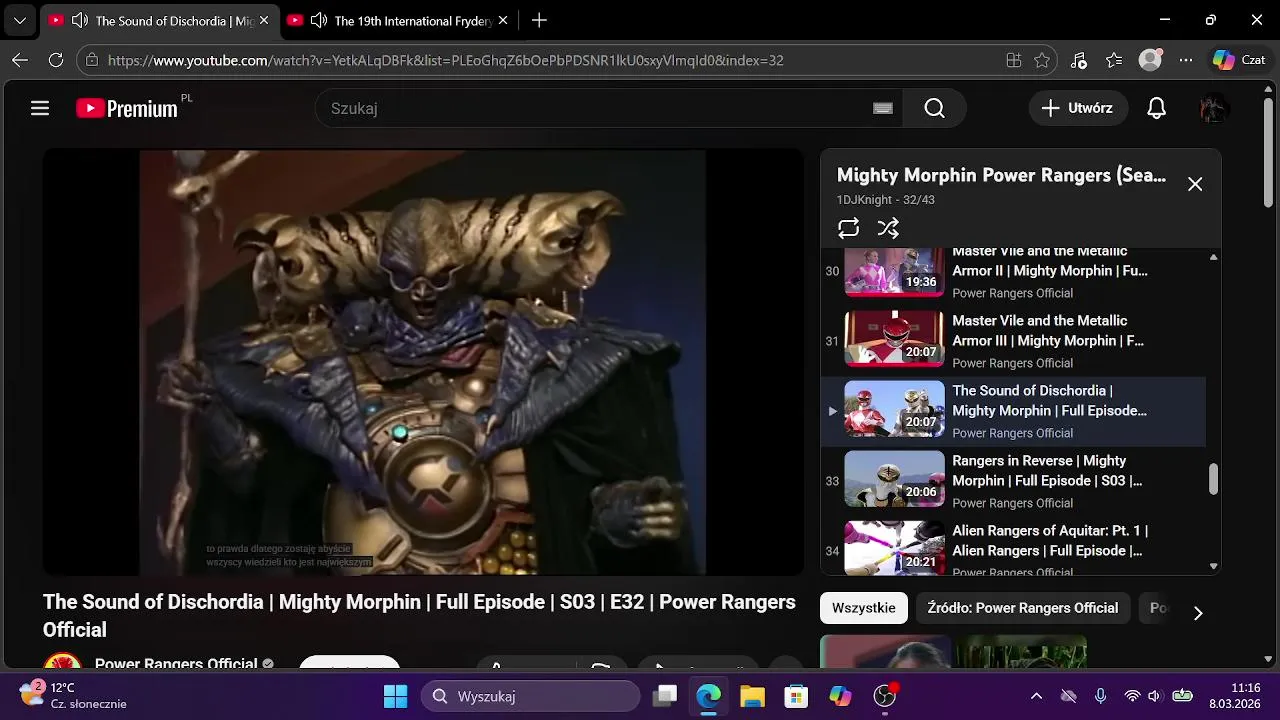This screenshot has height=720, width=1280.
Task: Play Rangers in Reverse episode thumbnail
Action: [x=894, y=478]
